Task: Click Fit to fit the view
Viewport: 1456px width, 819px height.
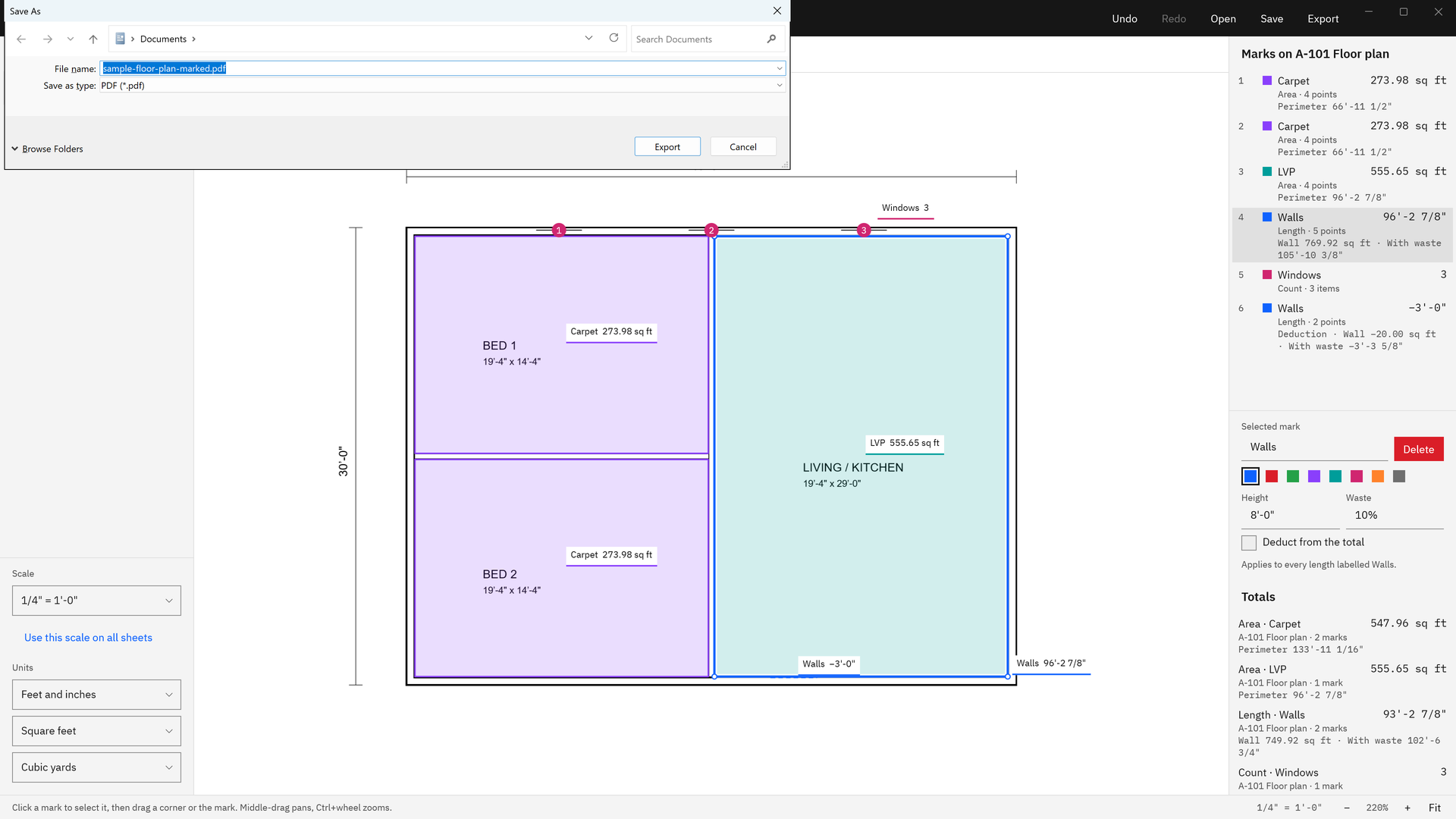Action: click(1435, 808)
